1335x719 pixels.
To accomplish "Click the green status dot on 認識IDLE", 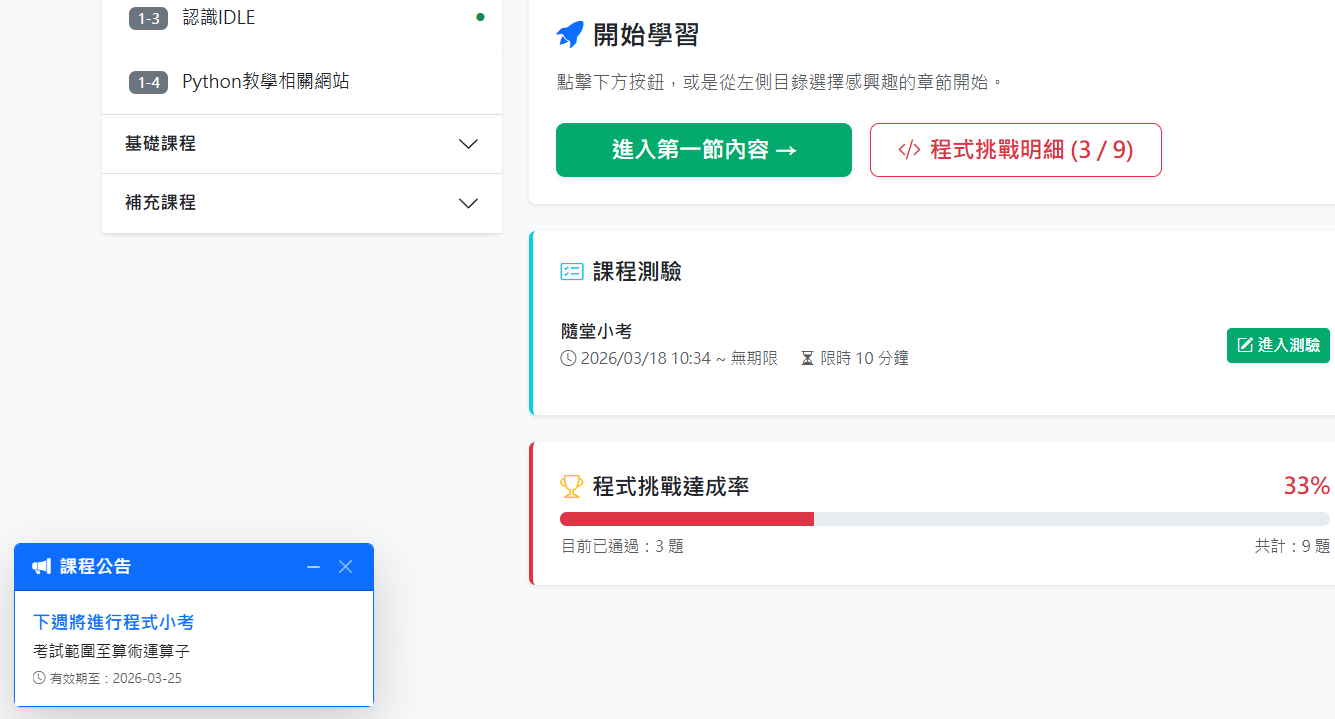I will click(480, 17).
